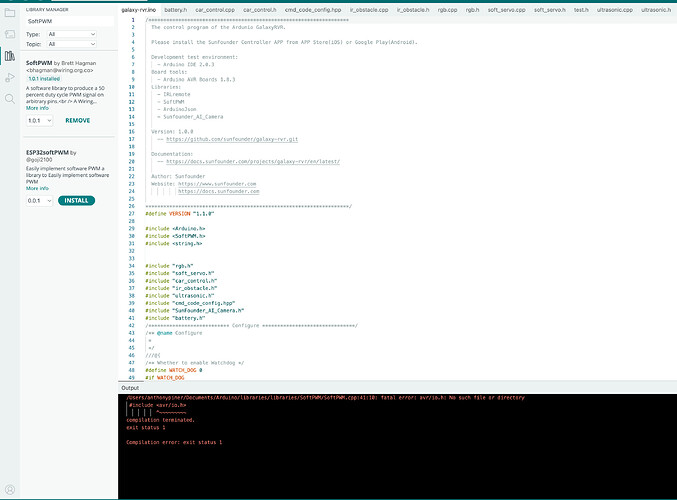Switch to the test.h tab

click(x=581, y=9)
